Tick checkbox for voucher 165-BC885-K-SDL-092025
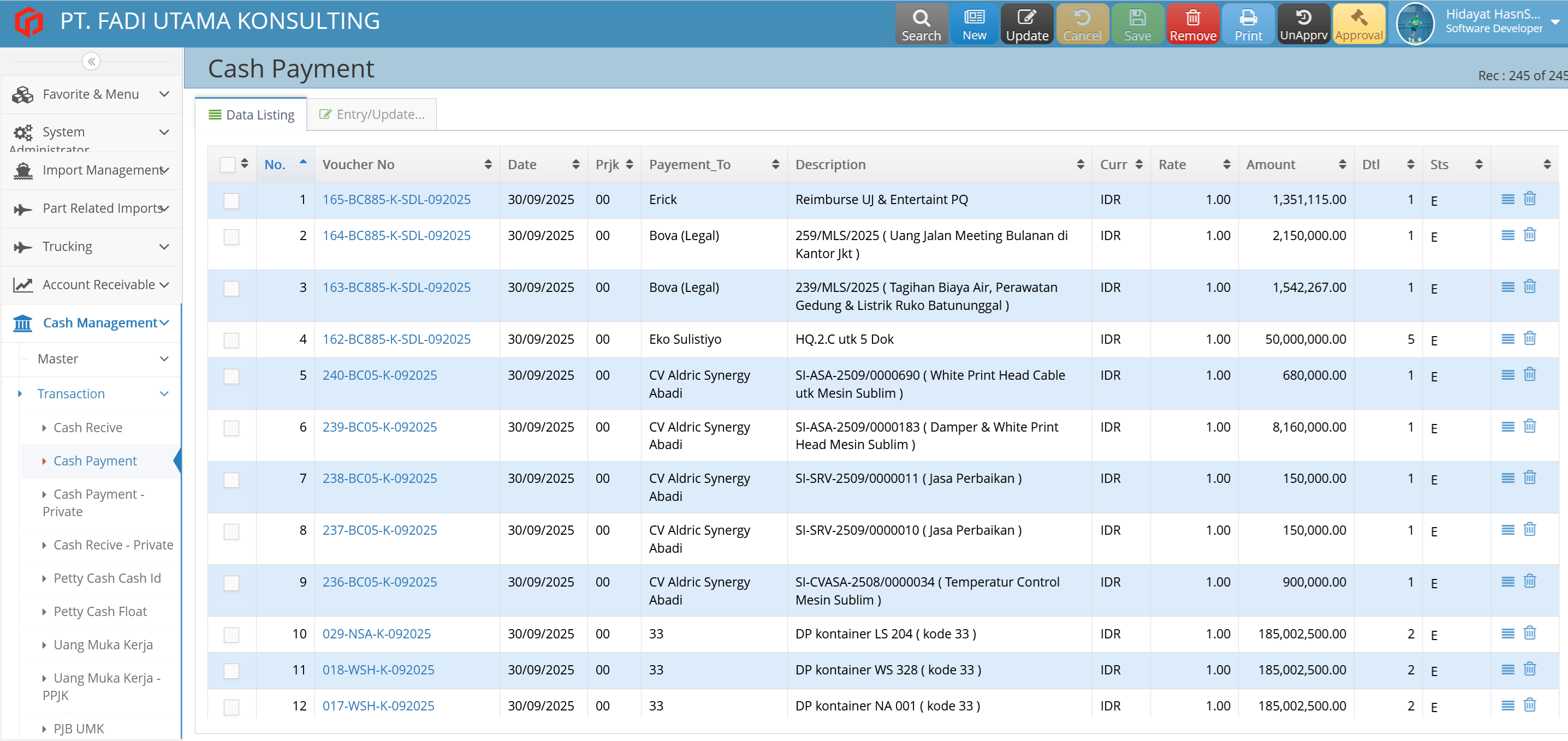The image size is (1568, 741). [x=231, y=200]
